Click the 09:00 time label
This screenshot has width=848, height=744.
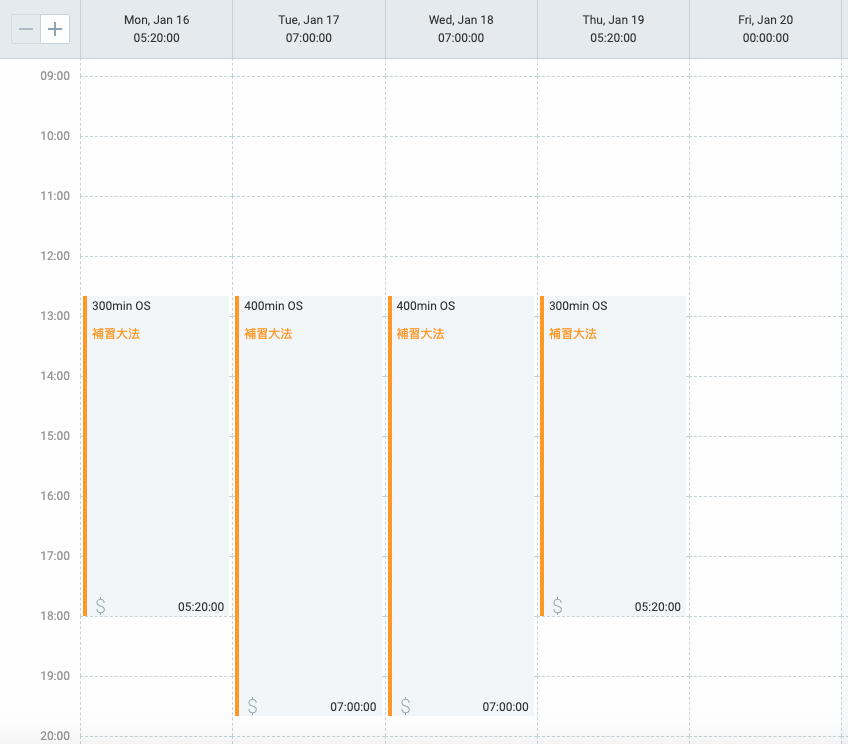pos(55,76)
